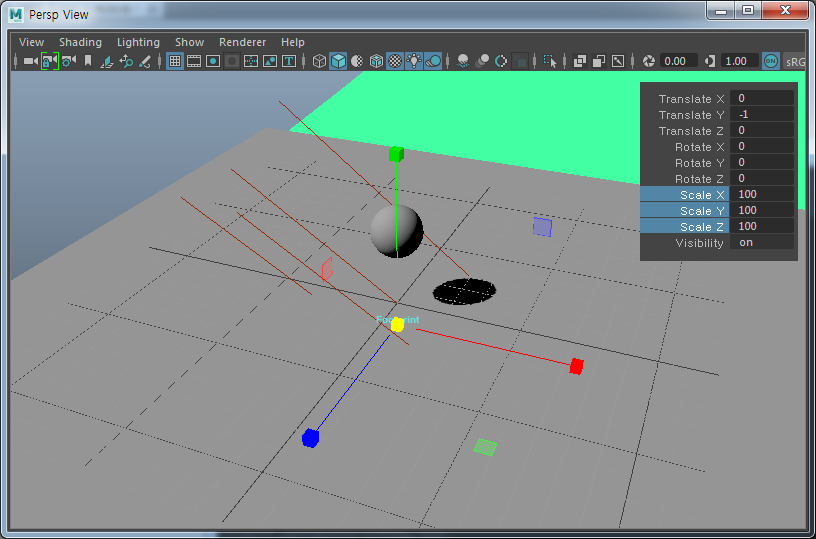Toggle the Film Gate icon
Image resolution: width=816 pixels, height=539 pixels.
(194, 61)
